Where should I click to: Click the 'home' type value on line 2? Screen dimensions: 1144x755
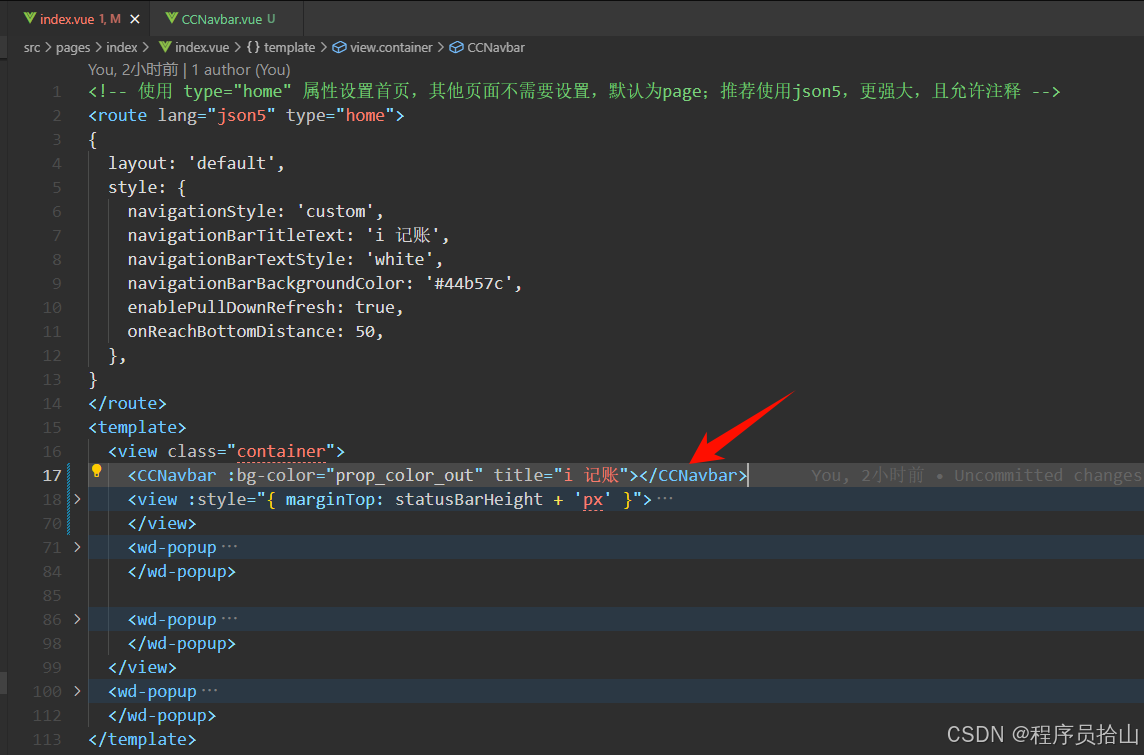point(365,115)
